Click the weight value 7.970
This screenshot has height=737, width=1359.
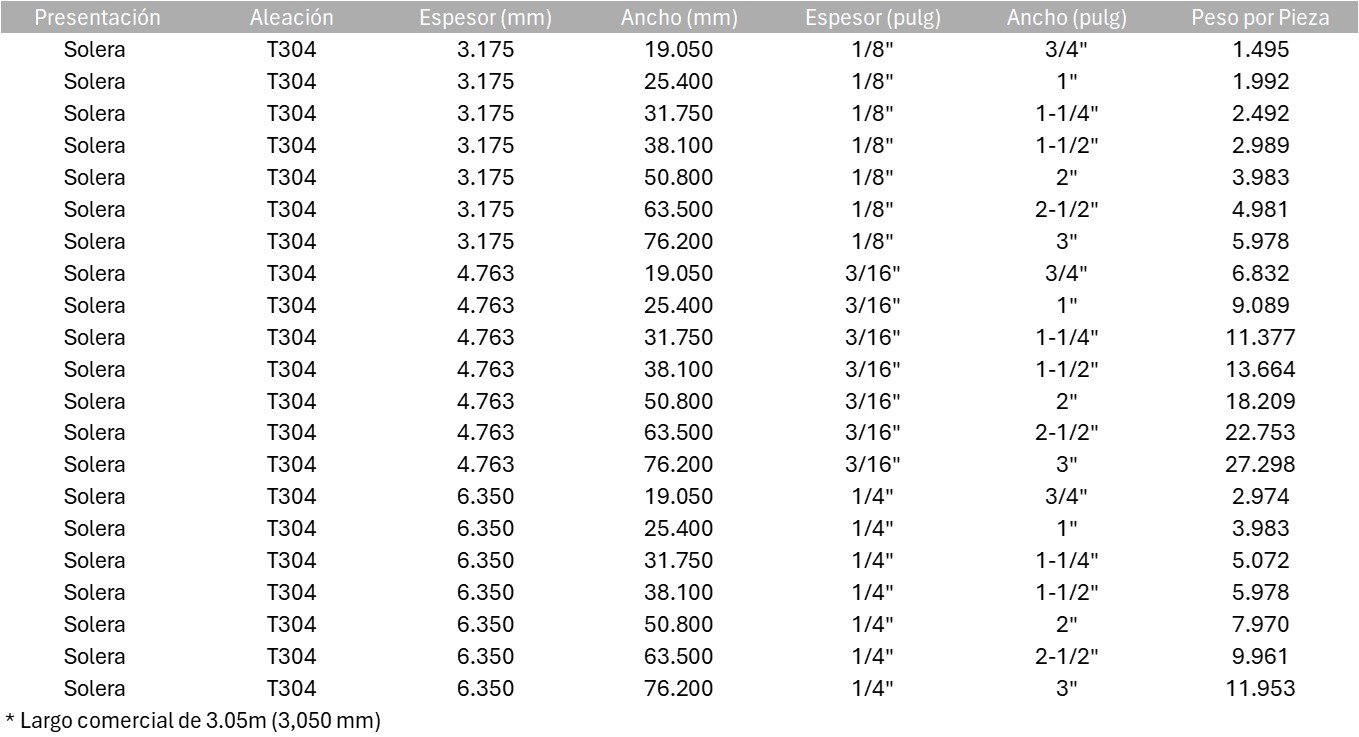(x=1261, y=624)
